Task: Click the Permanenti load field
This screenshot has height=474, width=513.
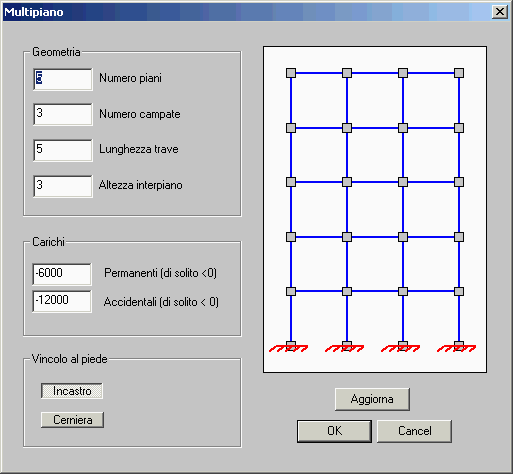Action: 62,274
